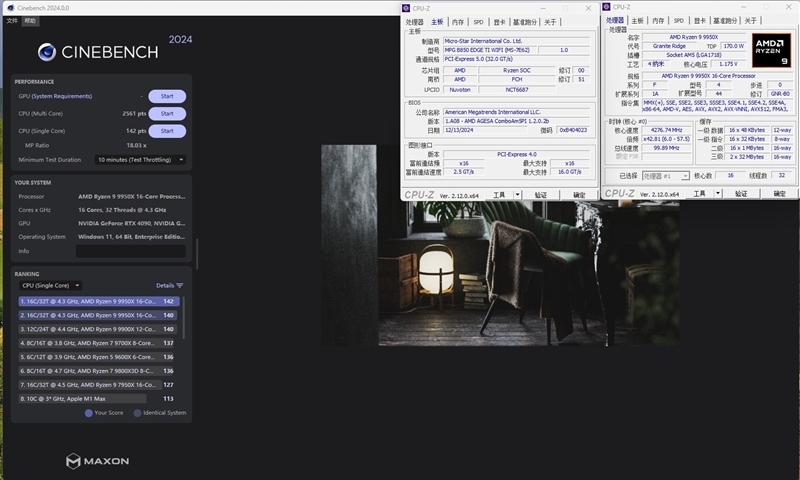Screen dimensions: 800x480
Task: Switch to 主板 tab in processor CPU-Z window
Action: point(638,20)
